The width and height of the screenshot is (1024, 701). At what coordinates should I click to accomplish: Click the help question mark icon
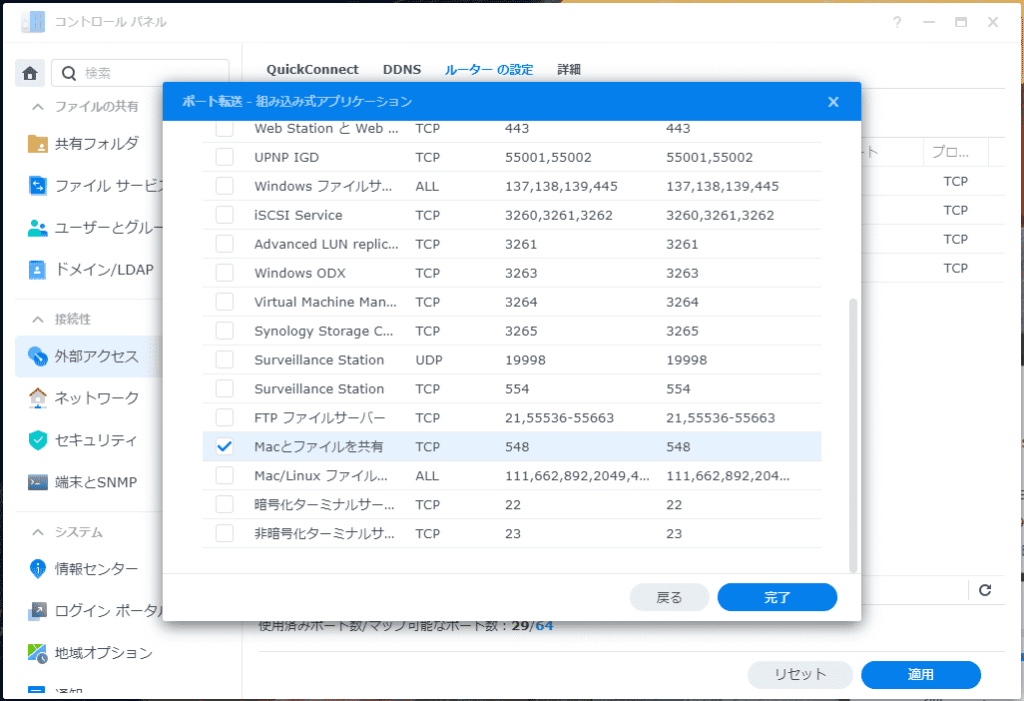tap(897, 22)
